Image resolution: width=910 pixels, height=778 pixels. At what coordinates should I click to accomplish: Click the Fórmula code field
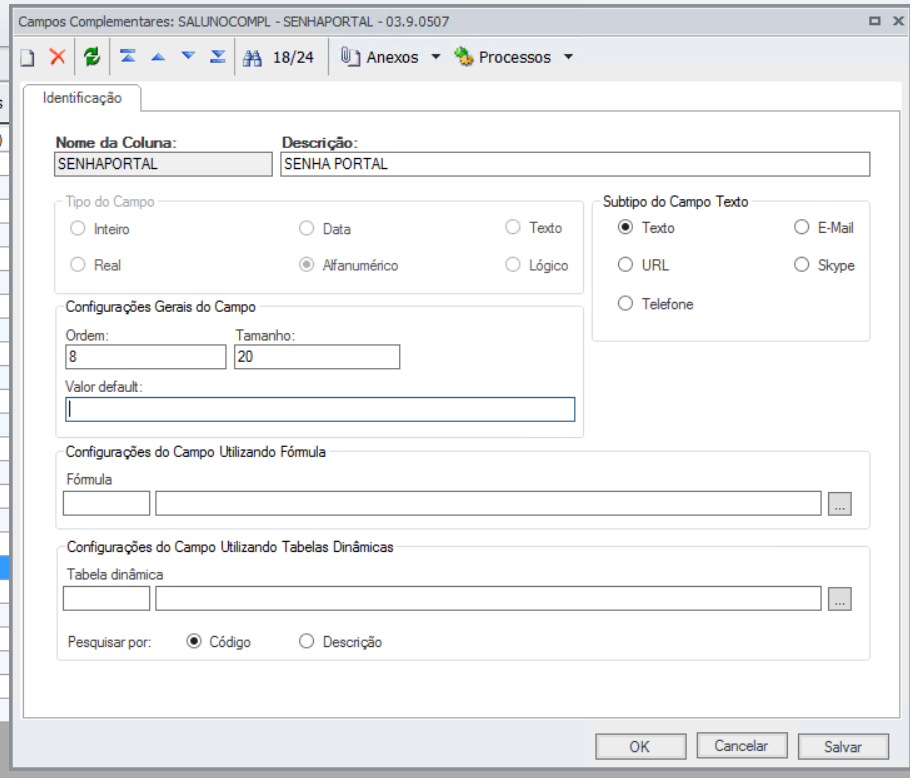point(106,503)
